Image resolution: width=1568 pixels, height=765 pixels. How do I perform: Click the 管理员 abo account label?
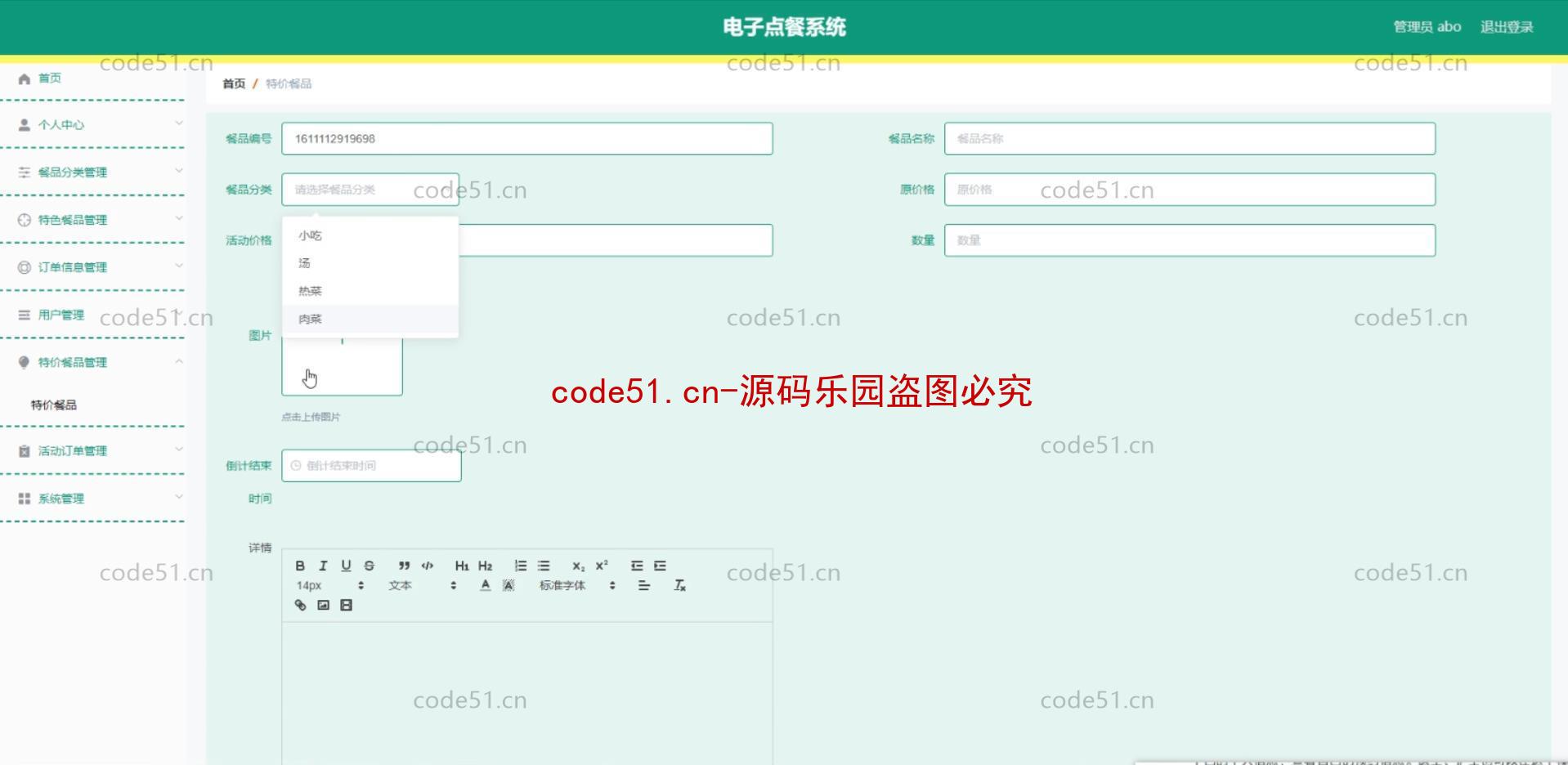1427,27
